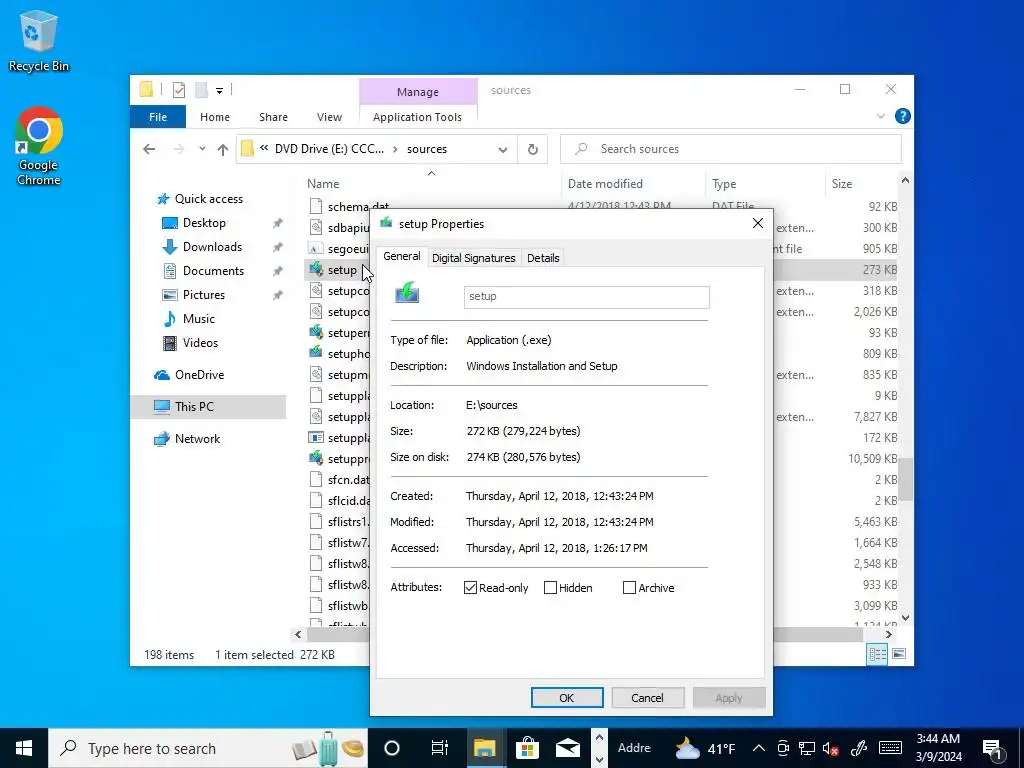The image size is (1024, 768).
Task: Click the properties checkmark quick access icon
Action: click(x=178, y=90)
